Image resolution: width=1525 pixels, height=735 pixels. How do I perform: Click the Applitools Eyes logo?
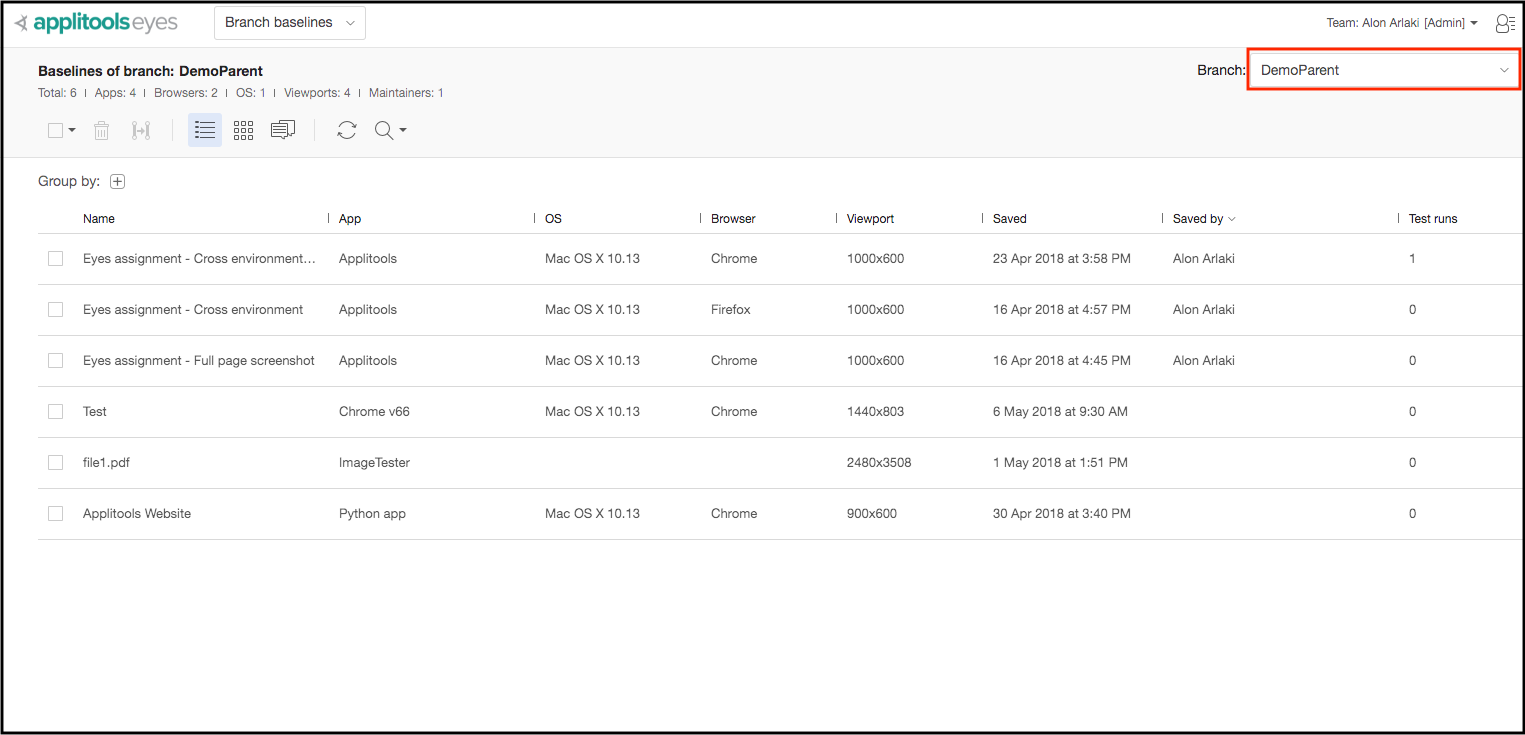96,23
